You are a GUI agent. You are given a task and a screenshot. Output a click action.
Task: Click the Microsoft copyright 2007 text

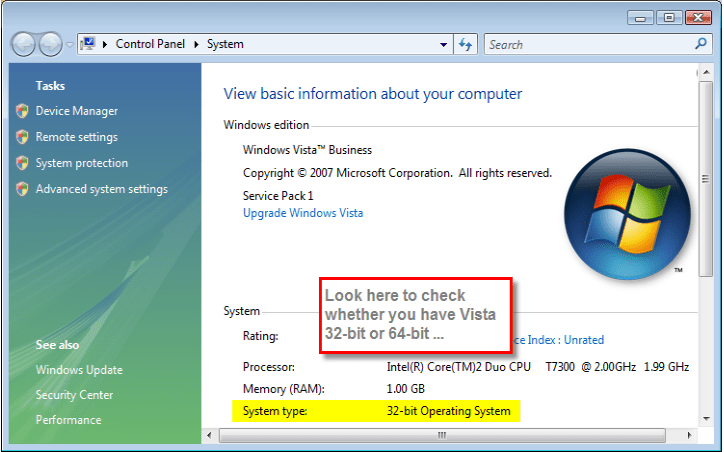click(397, 173)
